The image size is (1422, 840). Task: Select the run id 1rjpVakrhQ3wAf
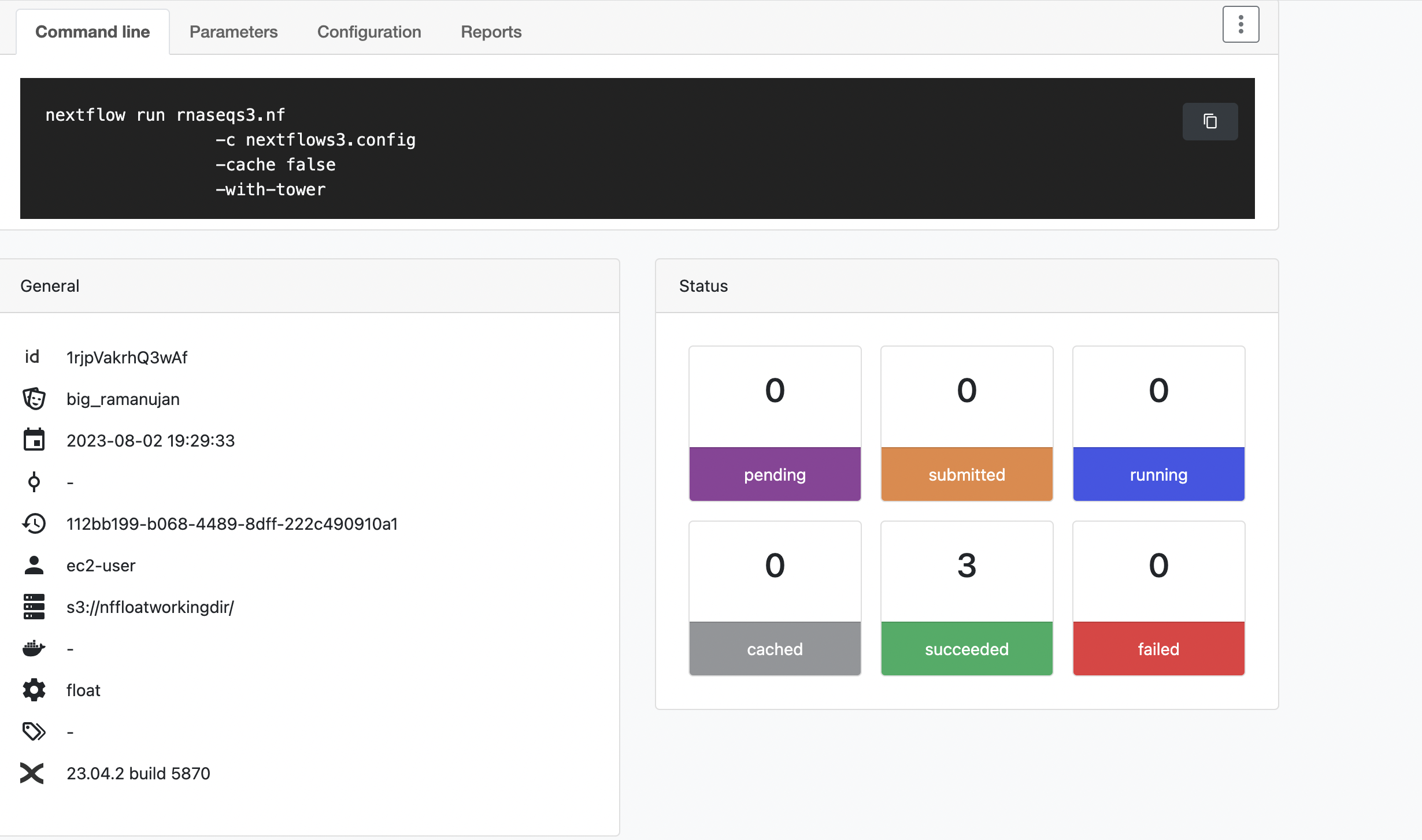point(127,357)
